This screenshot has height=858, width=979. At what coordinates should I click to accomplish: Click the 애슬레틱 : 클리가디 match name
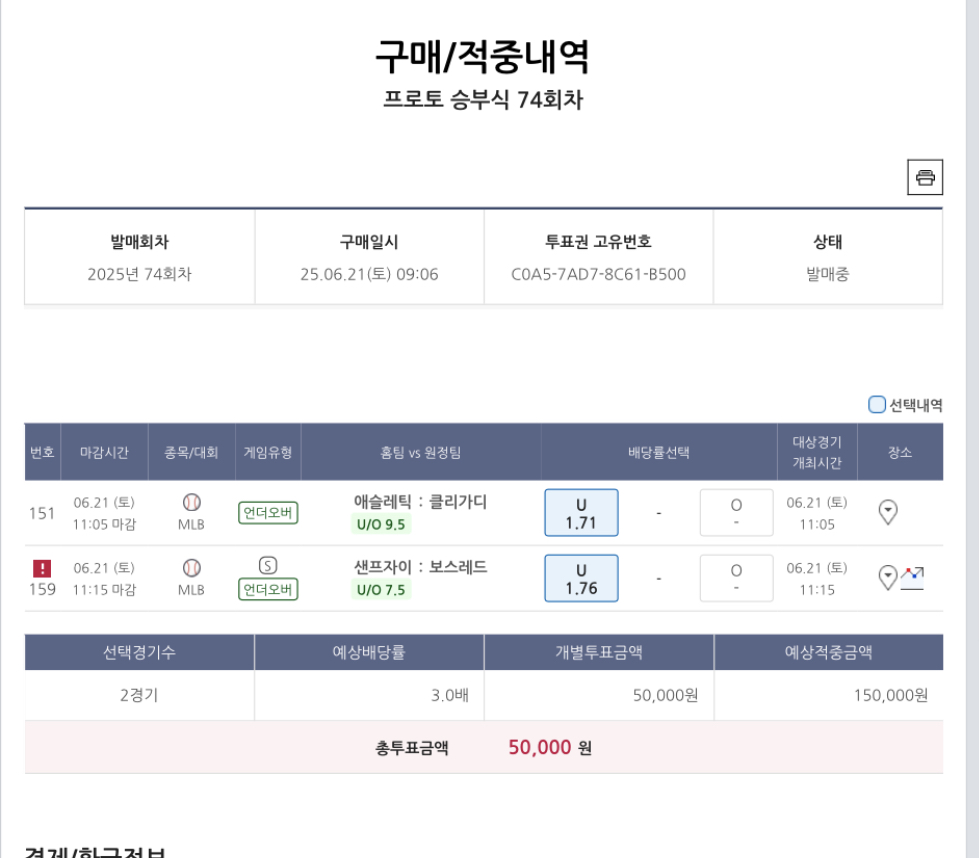click(420, 501)
